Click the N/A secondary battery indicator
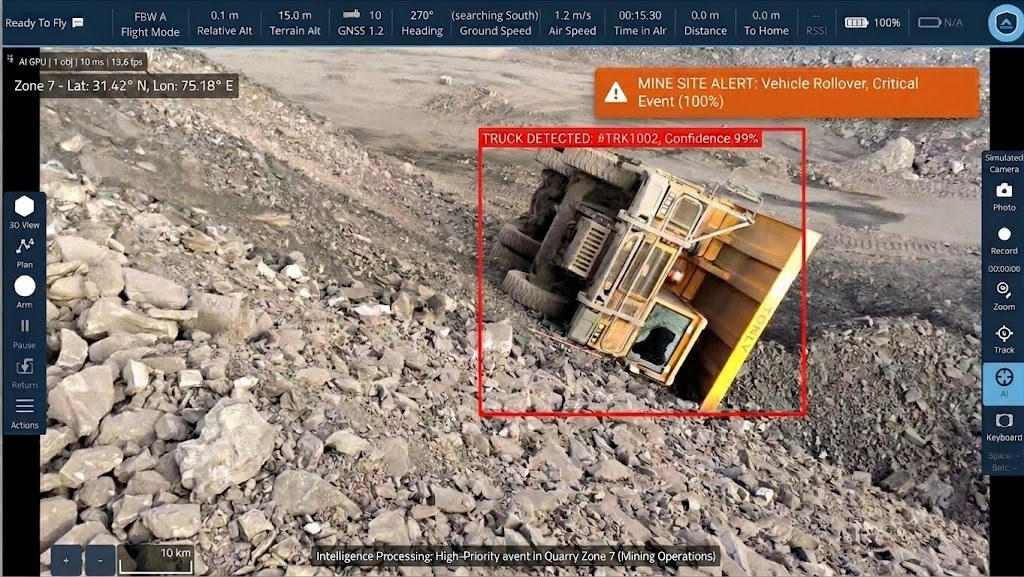This screenshot has width=1024, height=577. pos(940,23)
